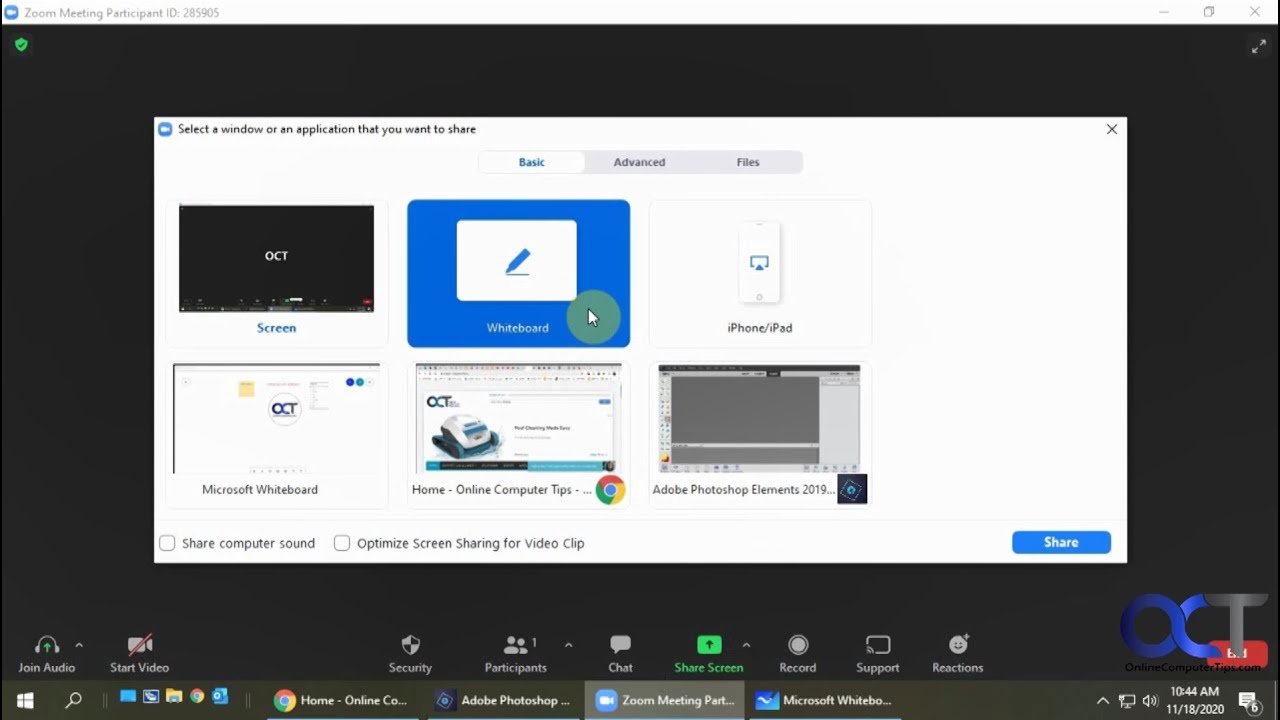Click the Record icon
This screenshot has width=1280, height=720.
[798, 645]
